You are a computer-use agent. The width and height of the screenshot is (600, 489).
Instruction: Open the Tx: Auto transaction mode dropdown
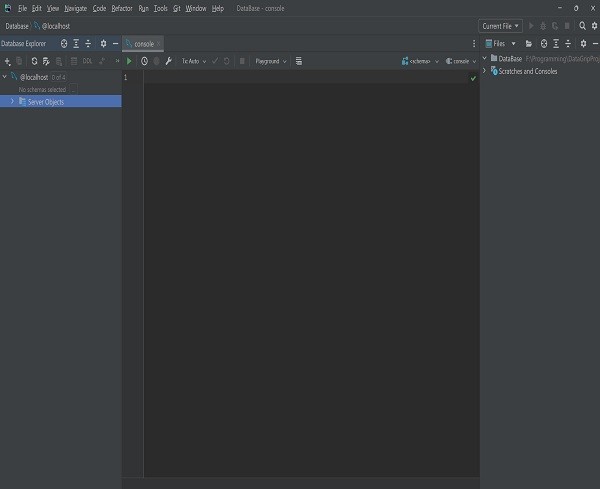[194, 61]
